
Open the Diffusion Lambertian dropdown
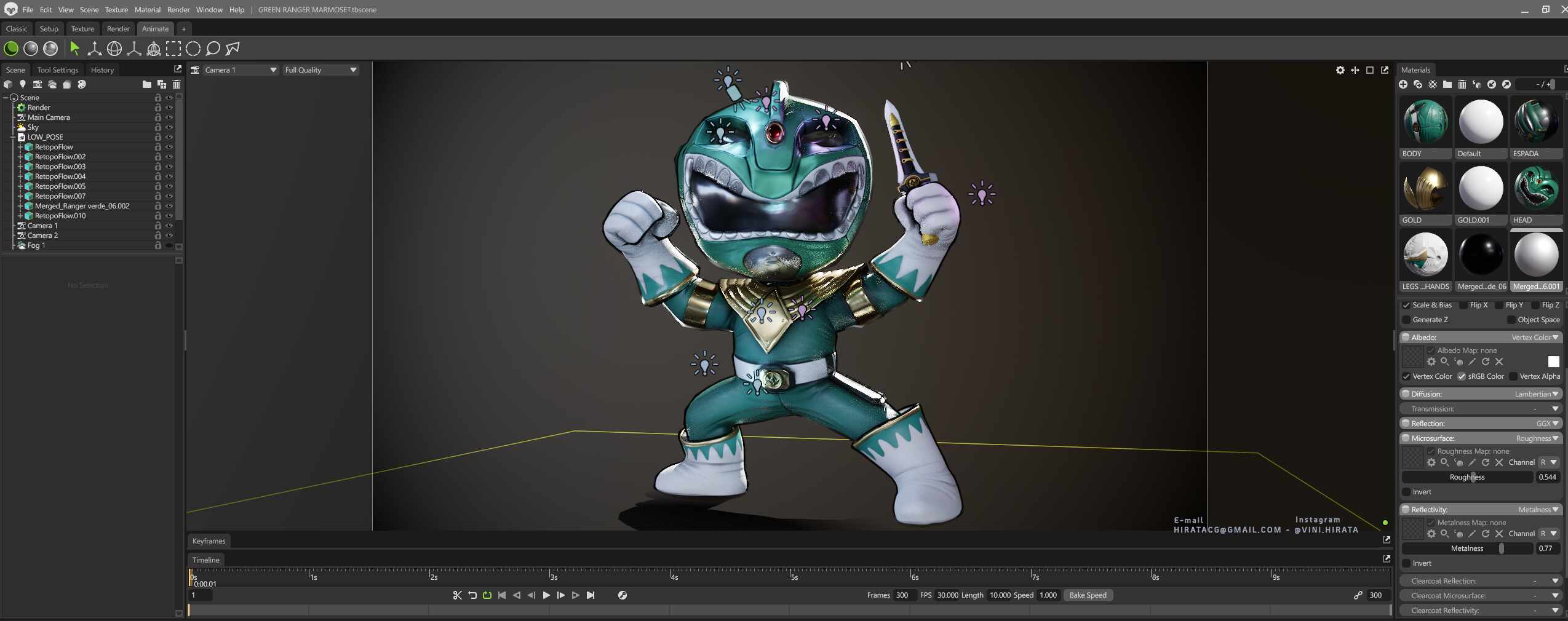[1536, 394]
